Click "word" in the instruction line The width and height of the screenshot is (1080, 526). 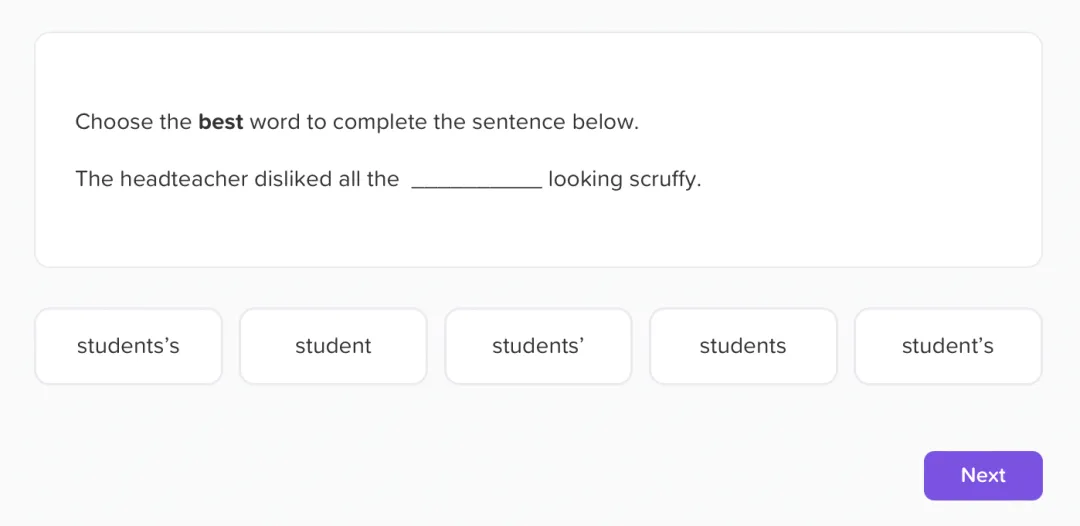click(x=275, y=122)
